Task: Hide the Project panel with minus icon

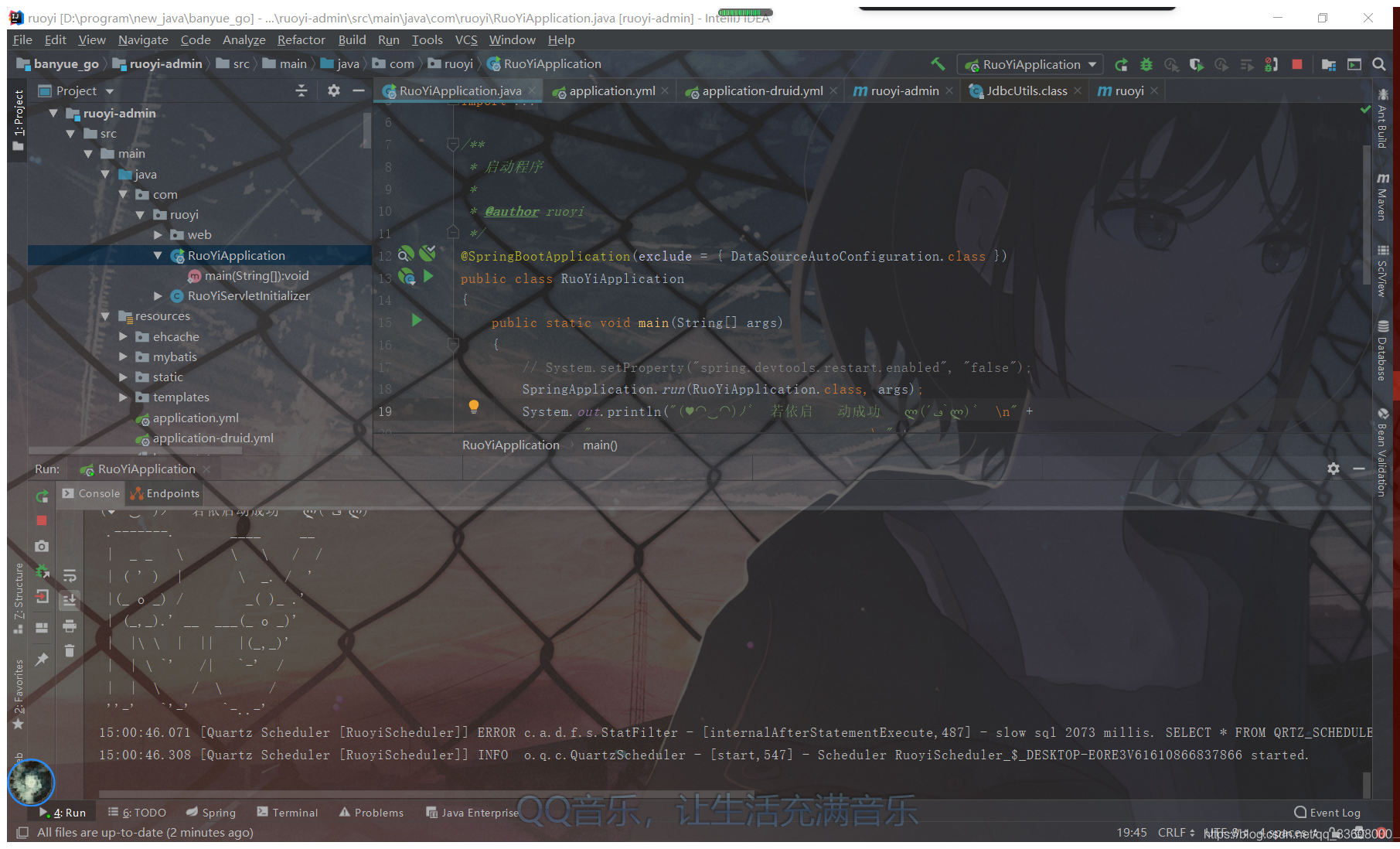Action: 359,90
